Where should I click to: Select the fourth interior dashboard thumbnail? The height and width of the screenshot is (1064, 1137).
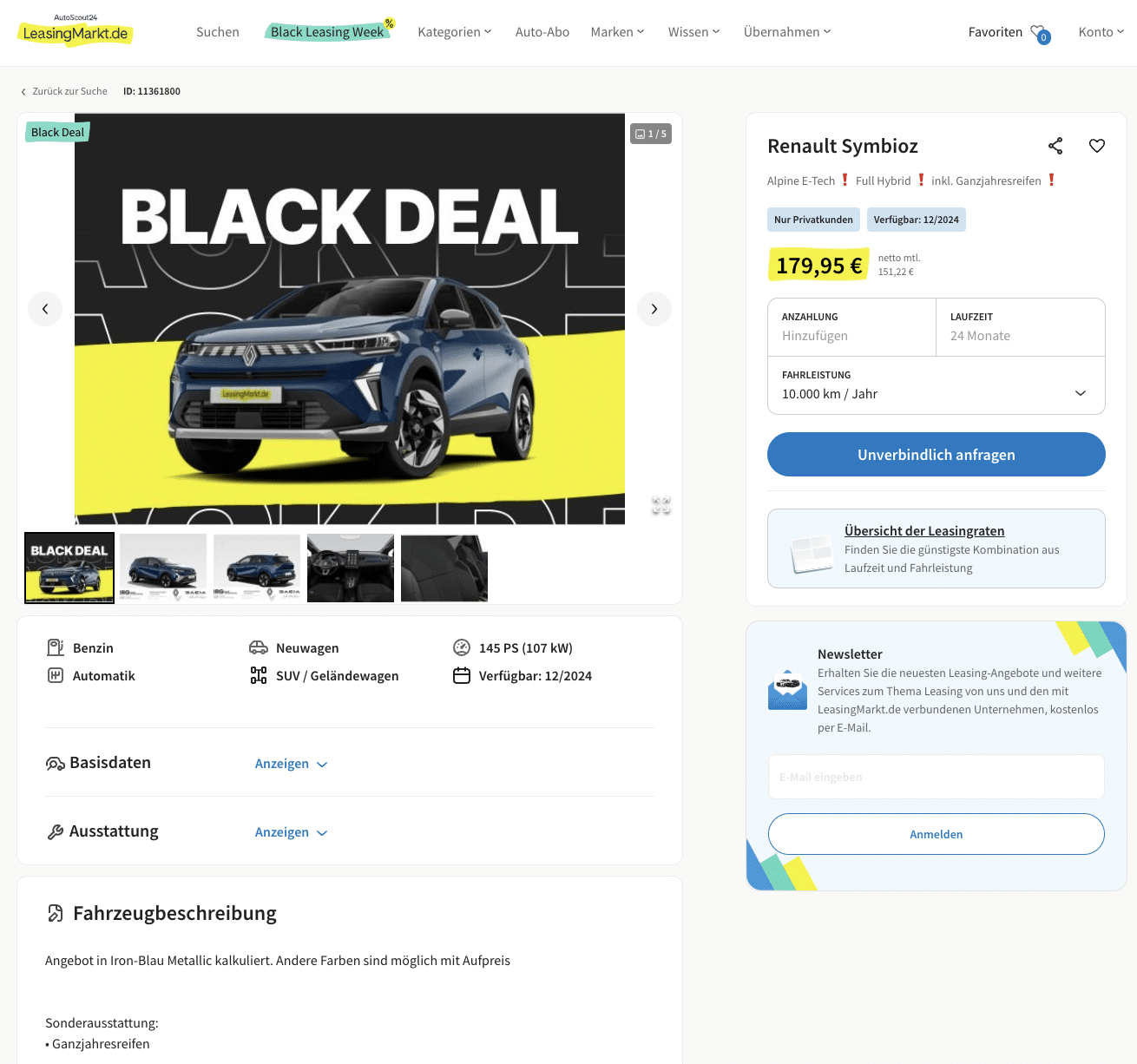[351, 568]
